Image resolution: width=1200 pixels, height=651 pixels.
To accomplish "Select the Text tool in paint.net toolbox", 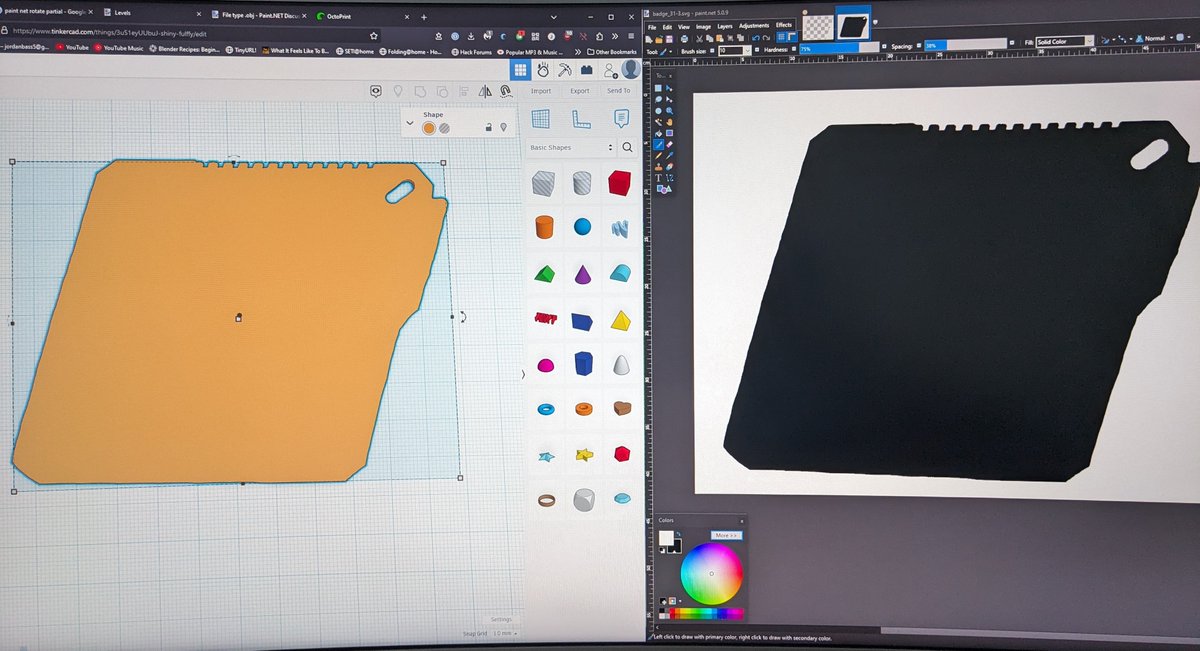I will point(659,177).
